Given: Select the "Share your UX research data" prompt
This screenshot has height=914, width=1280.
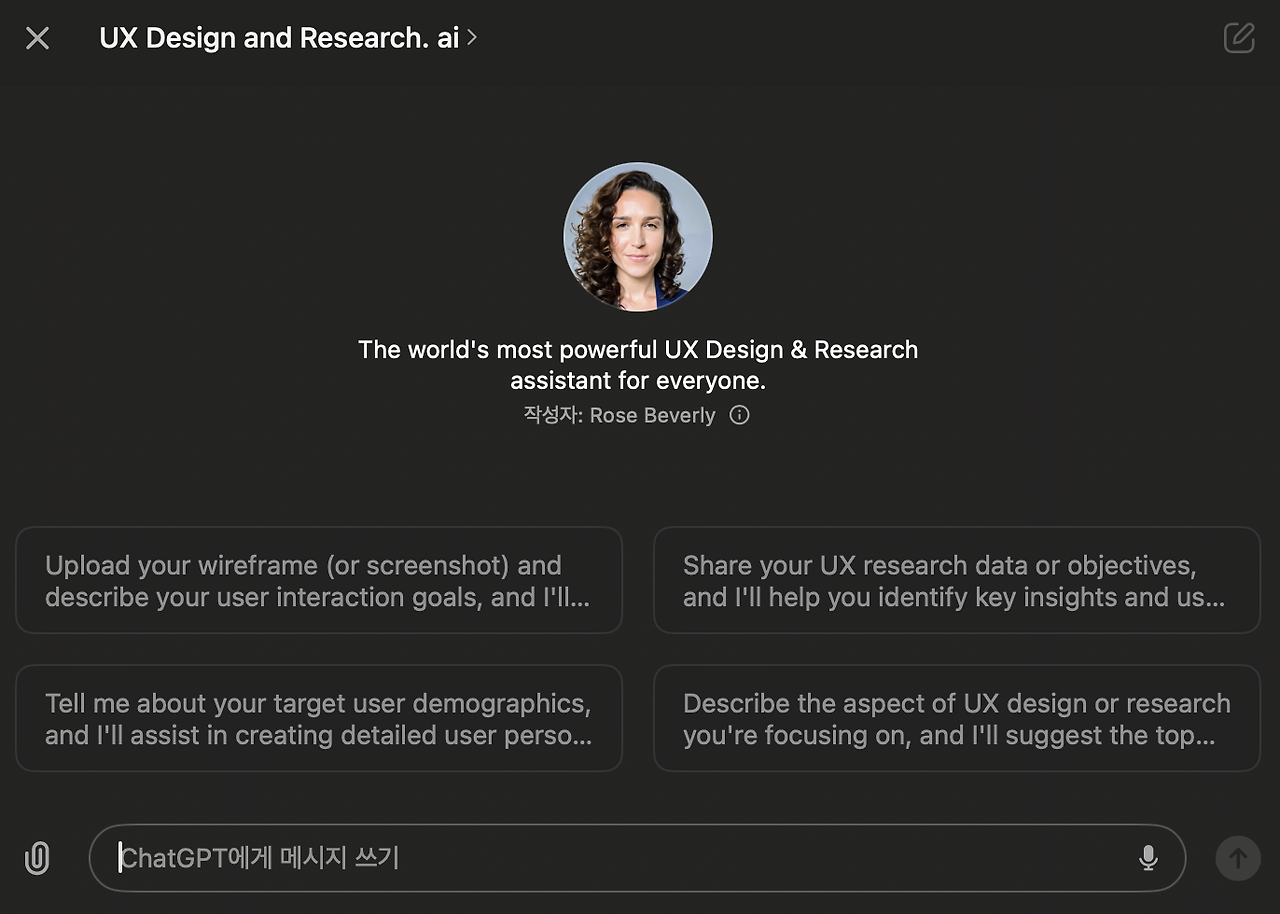Looking at the screenshot, I should pyautogui.click(x=957, y=580).
